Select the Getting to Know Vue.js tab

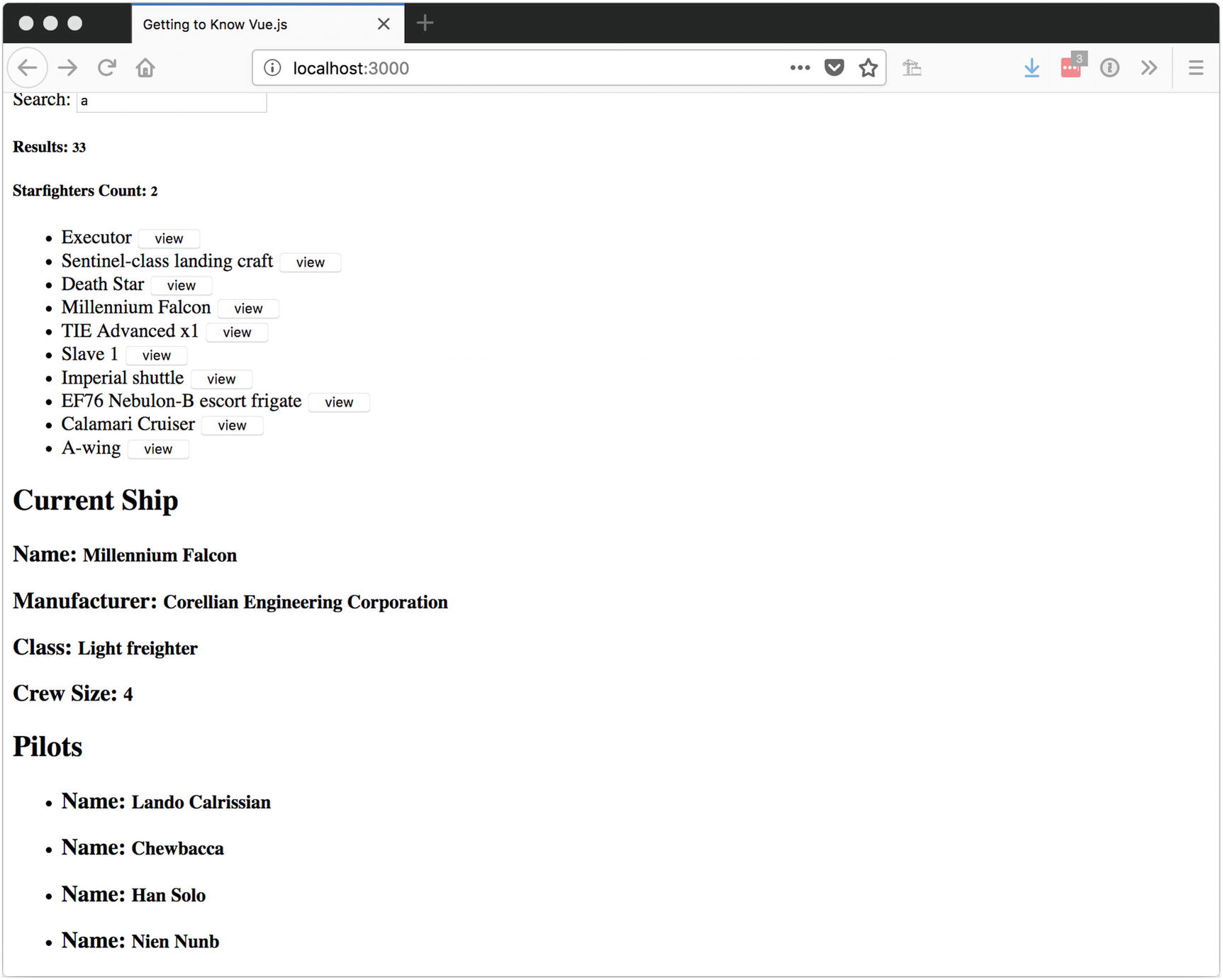(268, 24)
